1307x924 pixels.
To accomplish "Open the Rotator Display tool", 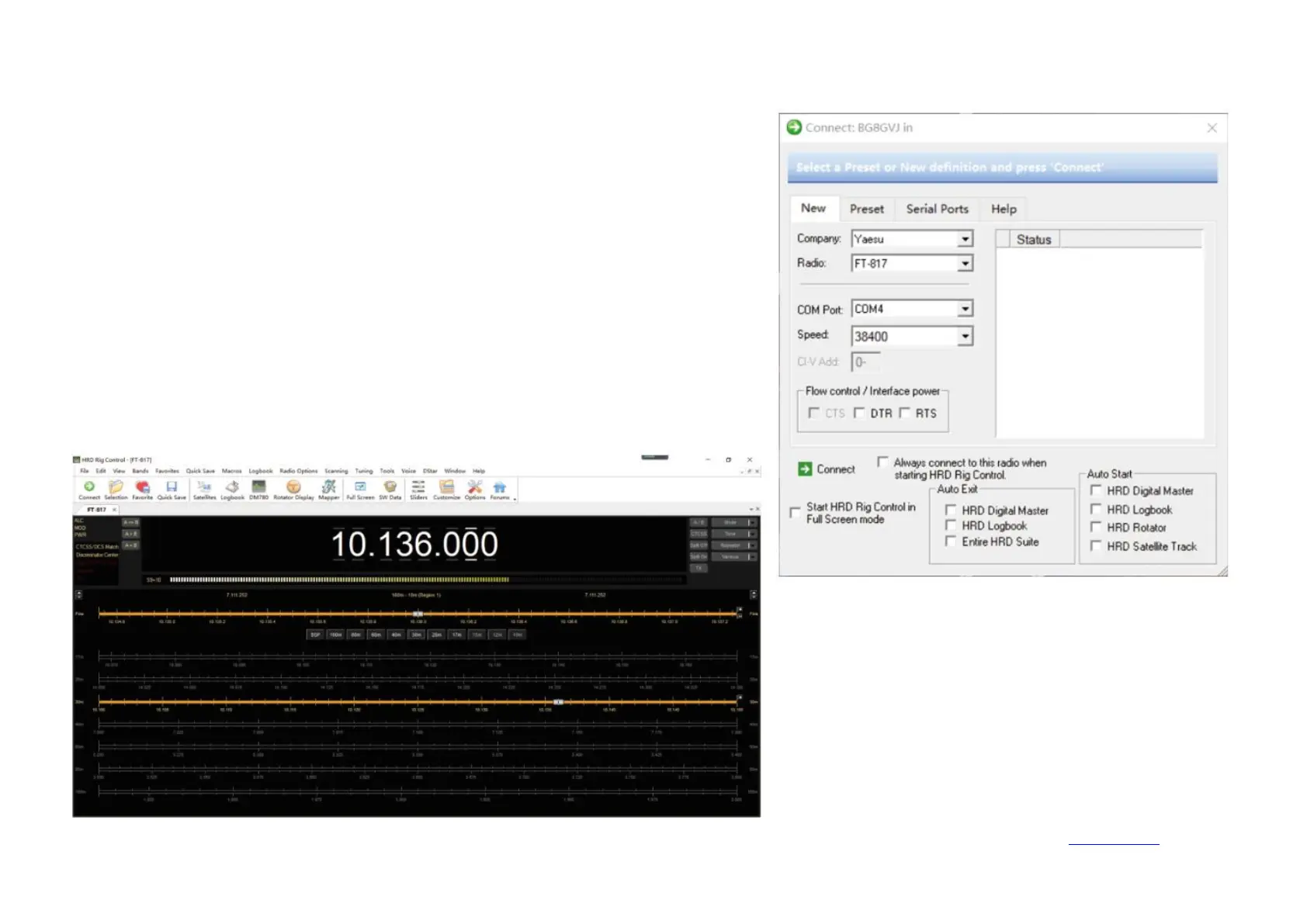I will (x=293, y=489).
